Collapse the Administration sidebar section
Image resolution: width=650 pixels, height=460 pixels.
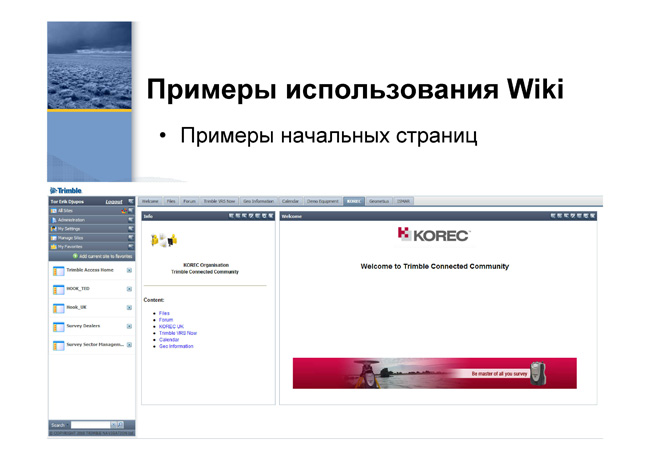coord(131,220)
